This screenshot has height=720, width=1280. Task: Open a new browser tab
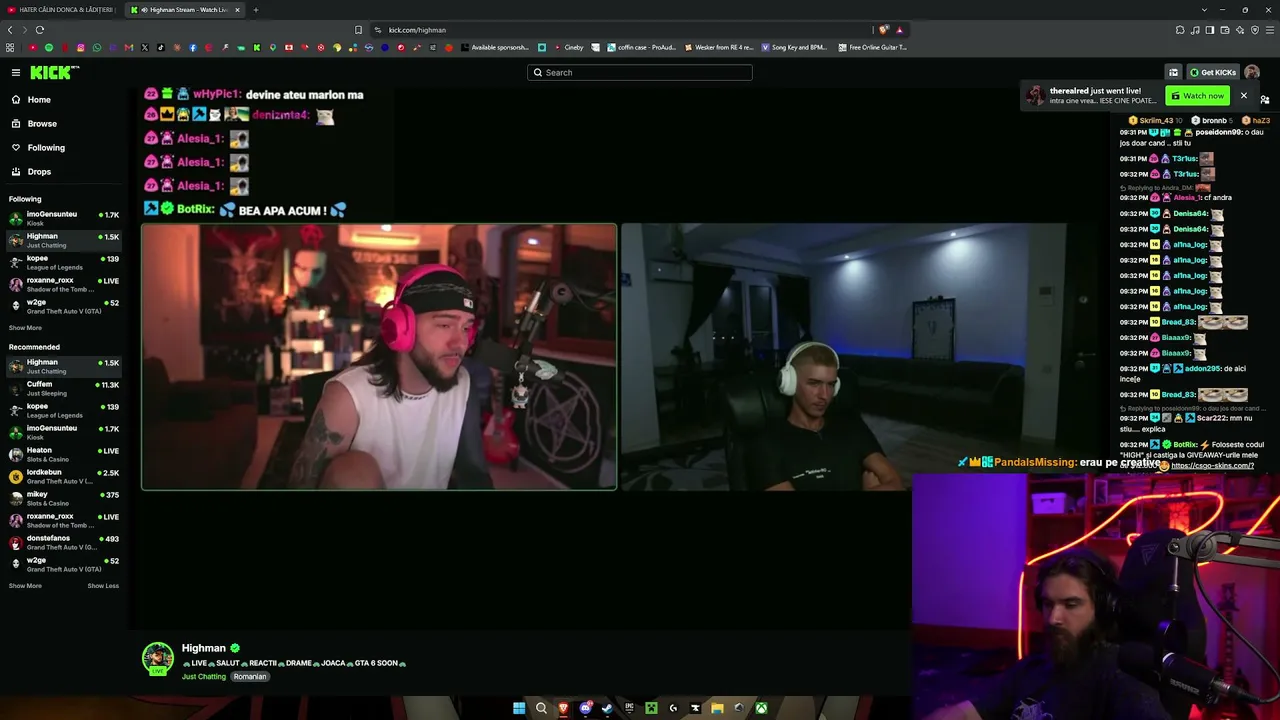(x=255, y=10)
